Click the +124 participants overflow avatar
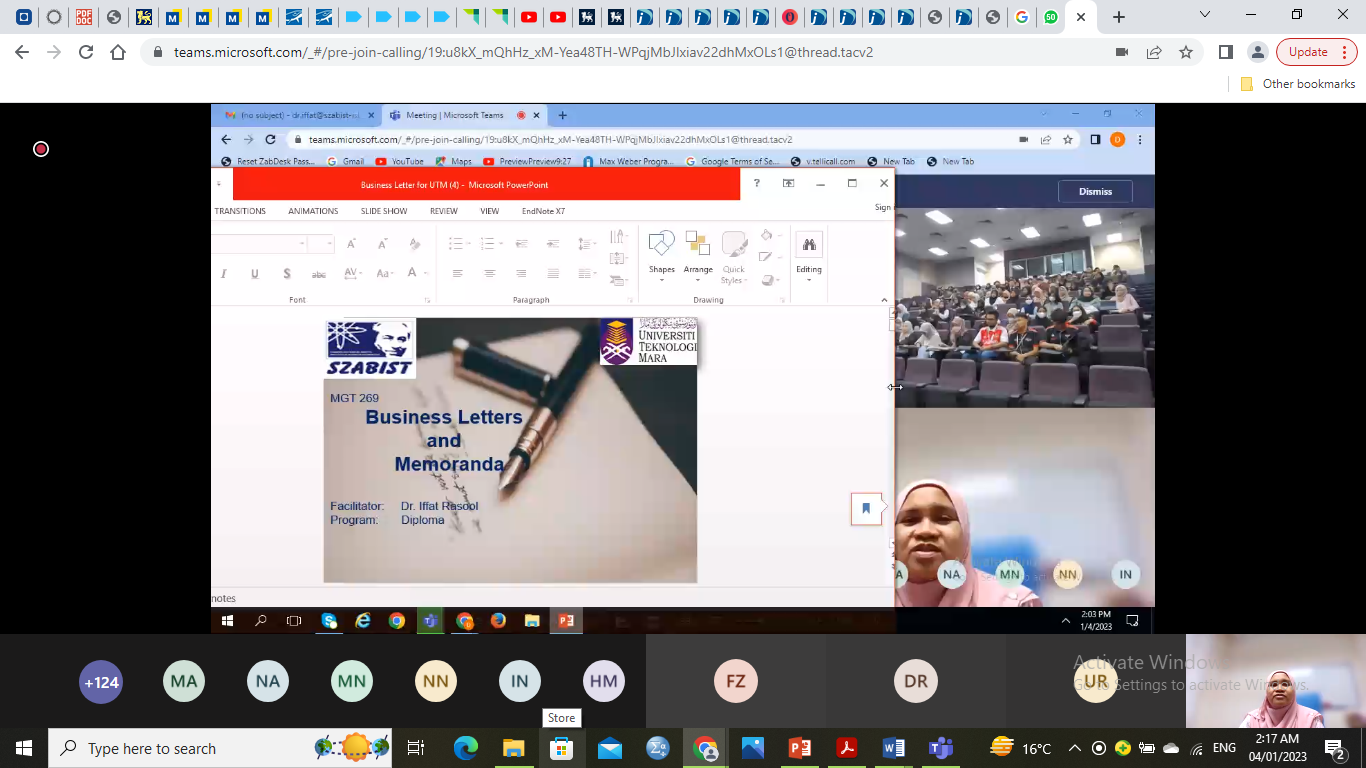 point(101,683)
